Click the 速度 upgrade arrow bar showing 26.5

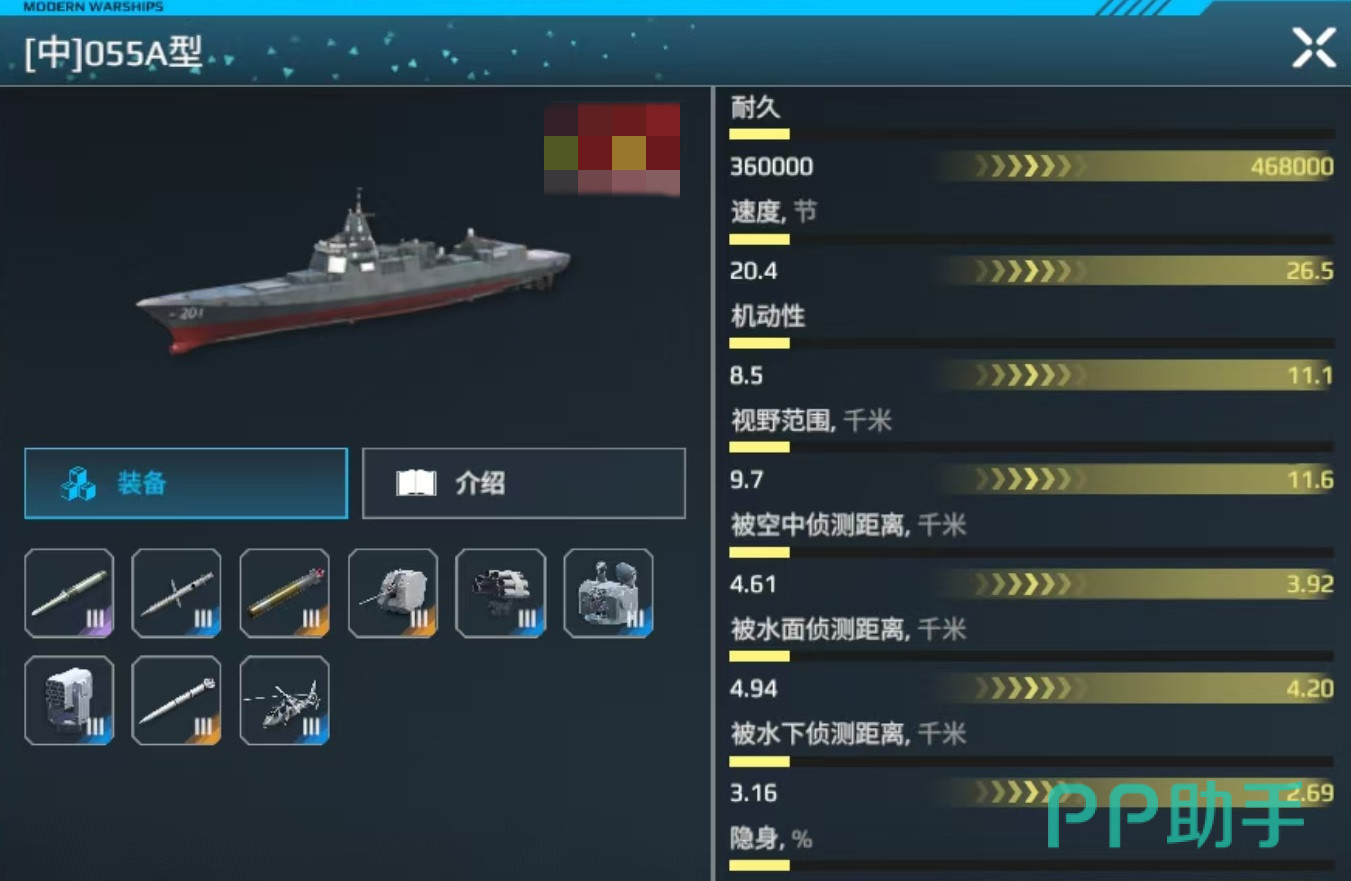[x=1137, y=271]
